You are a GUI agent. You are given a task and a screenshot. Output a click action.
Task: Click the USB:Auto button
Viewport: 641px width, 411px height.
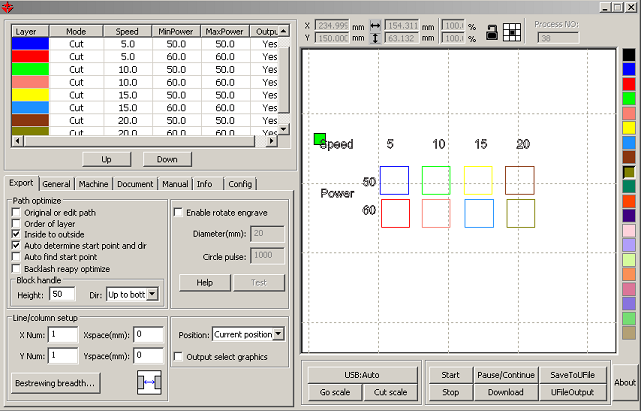[x=362, y=375]
